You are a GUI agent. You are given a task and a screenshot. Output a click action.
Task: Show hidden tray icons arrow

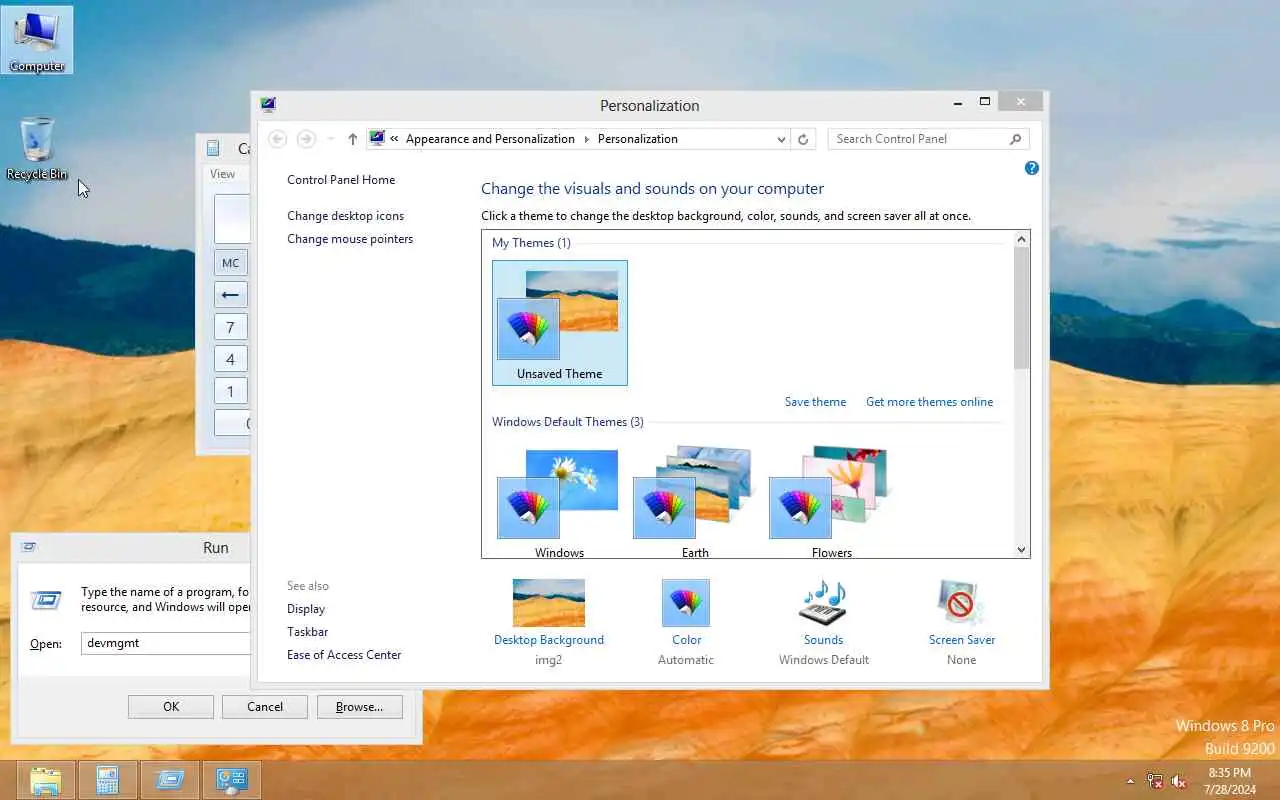pos(1131,781)
